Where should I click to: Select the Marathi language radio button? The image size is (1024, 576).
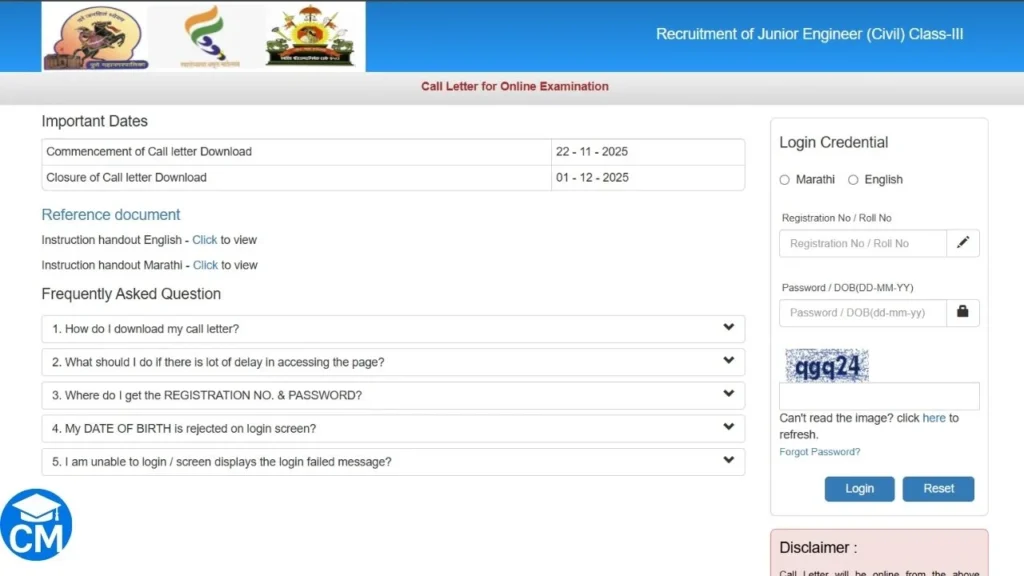[785, 180]
